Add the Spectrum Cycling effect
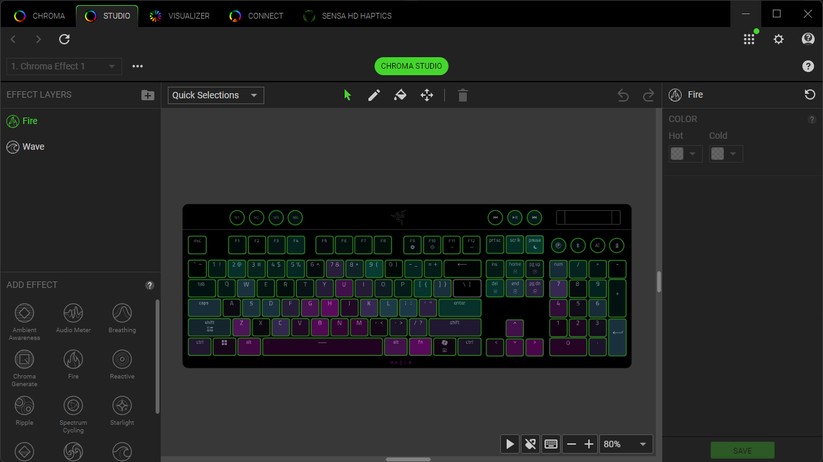The width and height of the screenshot is (823, 462). [73, 414]
